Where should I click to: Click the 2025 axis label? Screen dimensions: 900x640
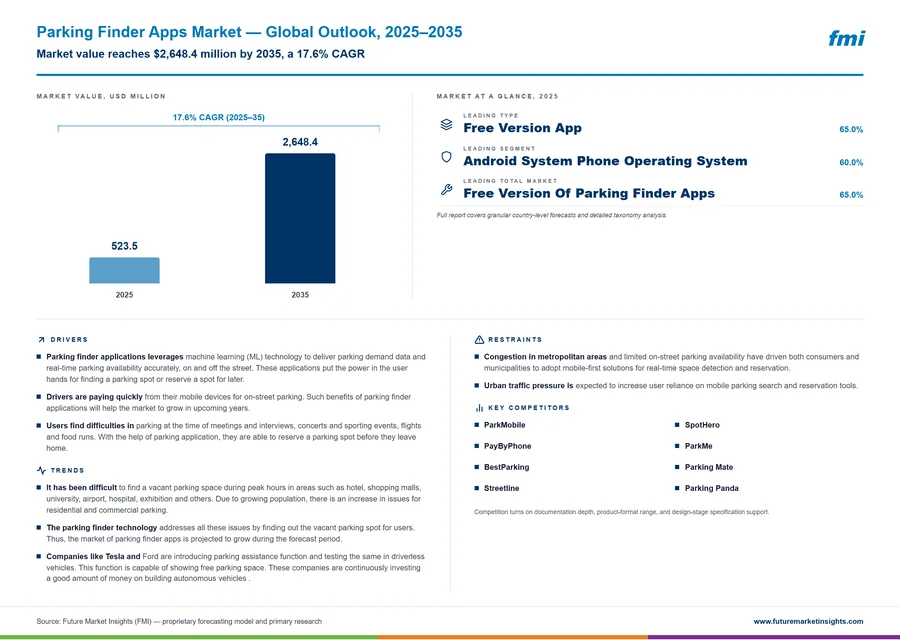coord(124,295)
